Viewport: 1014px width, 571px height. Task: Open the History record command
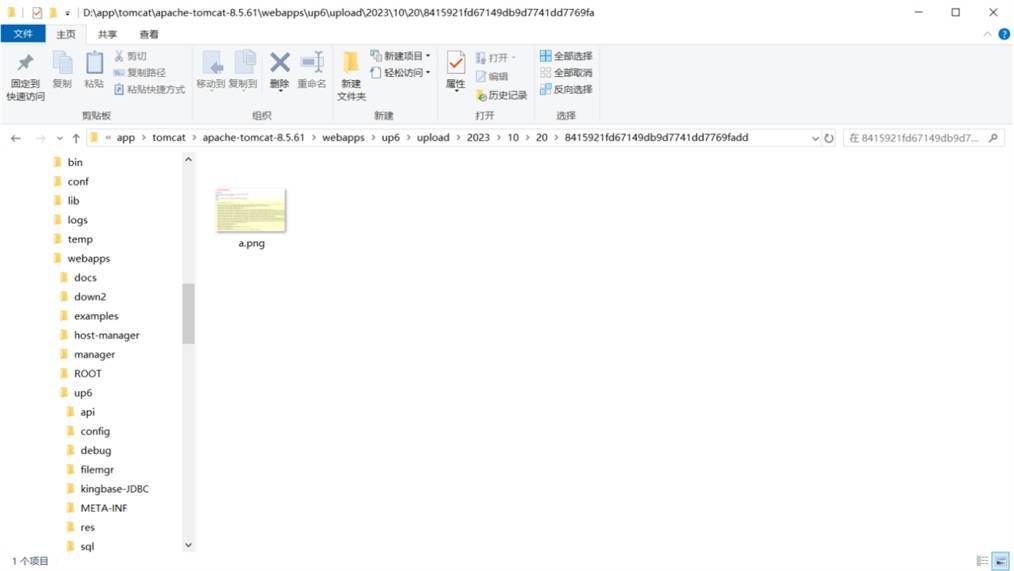pos(501,95)
